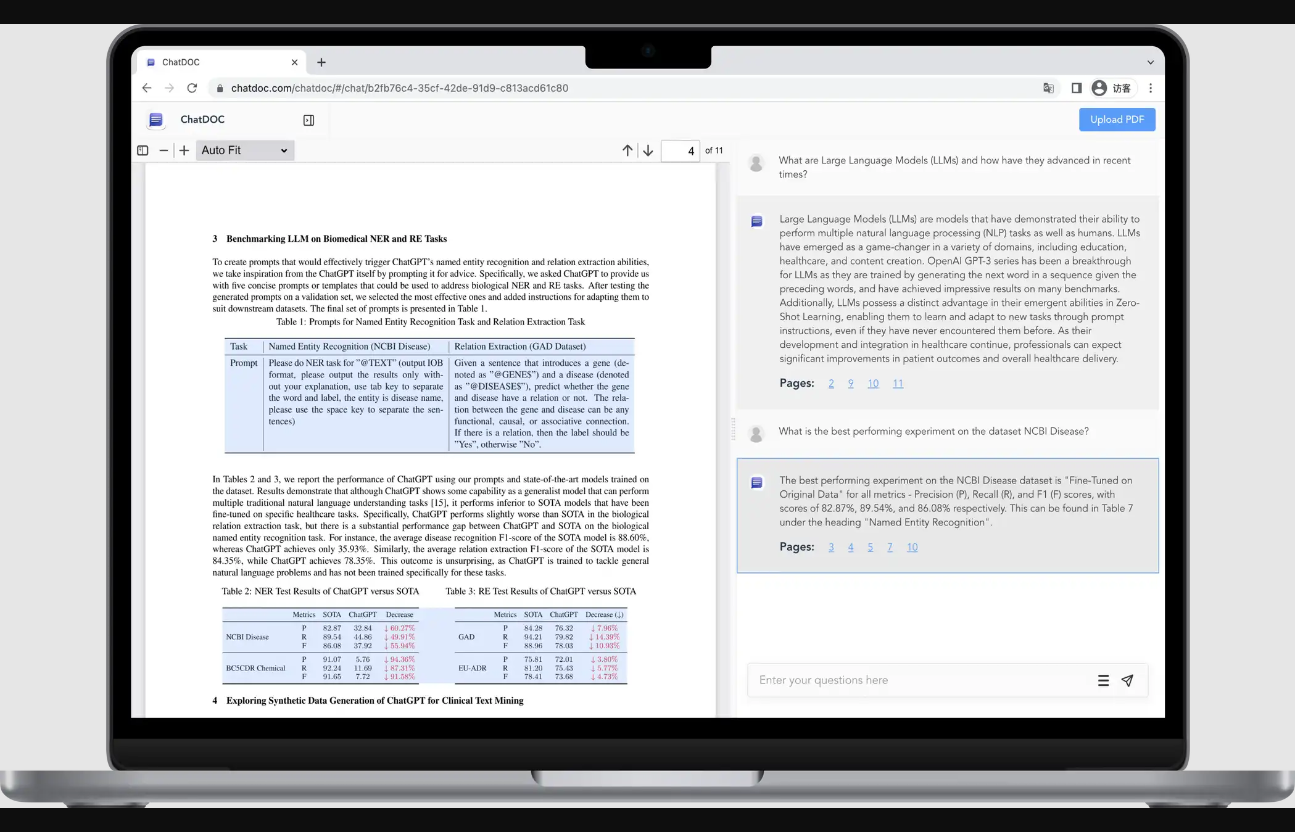This screenshot has height=832, width=1295.
Task: Collapse the ChatDOC sidebar panel icon
Action: coord(308,120)
